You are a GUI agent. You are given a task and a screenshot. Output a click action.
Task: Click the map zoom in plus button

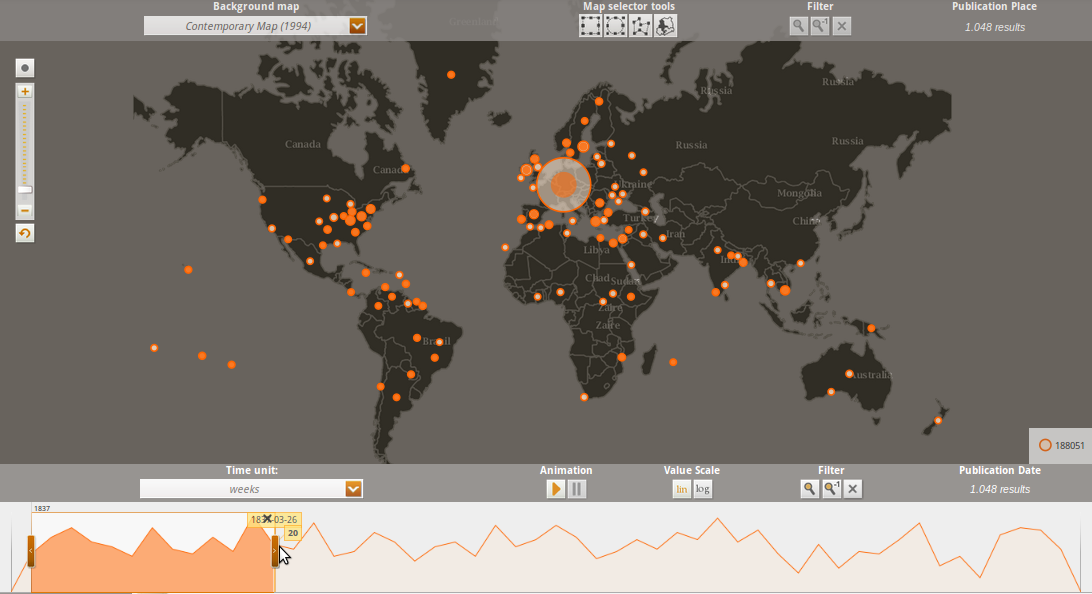pos(25,91)
